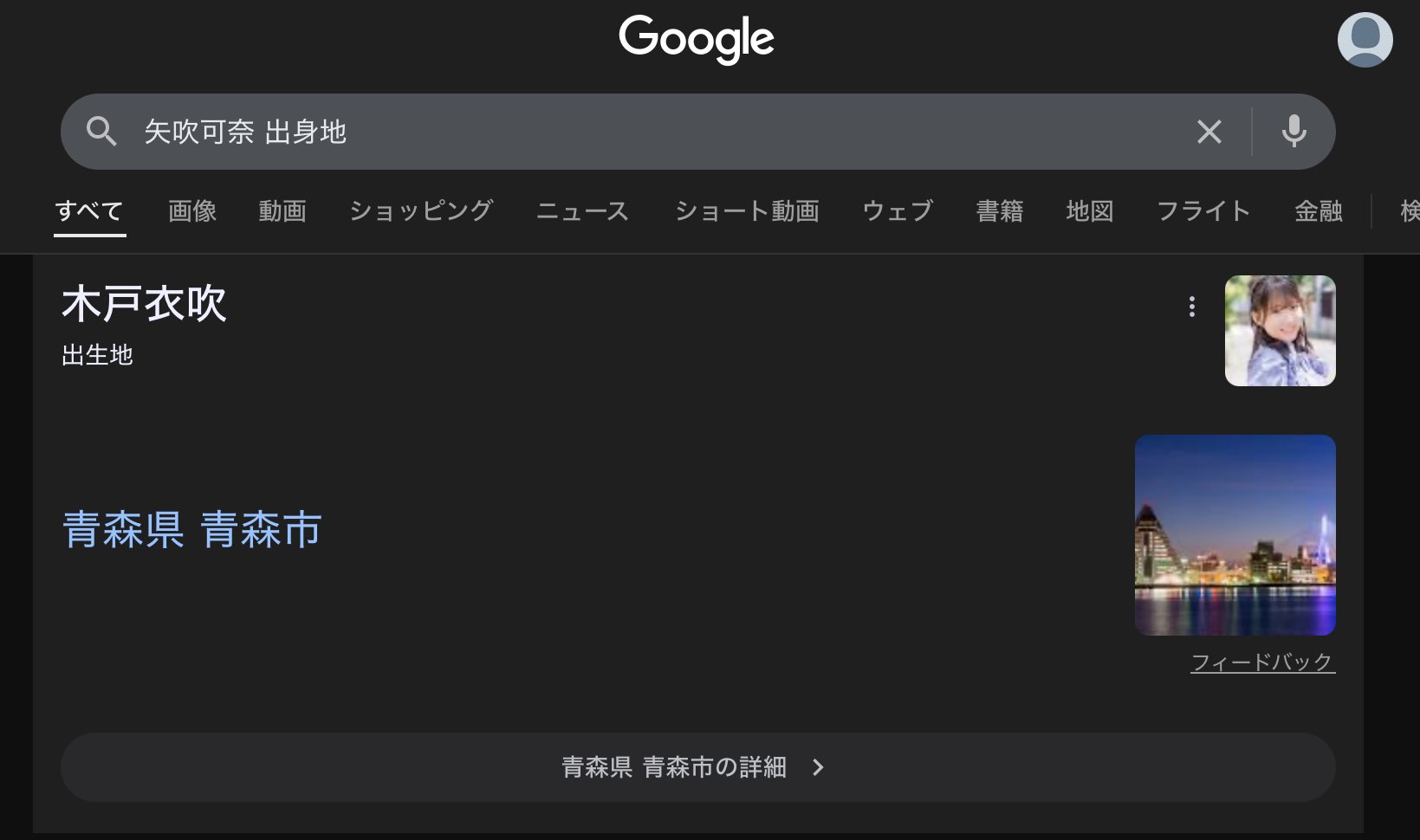Open the 木戸衣吹 portrait thumbnail

point(1280,331)
